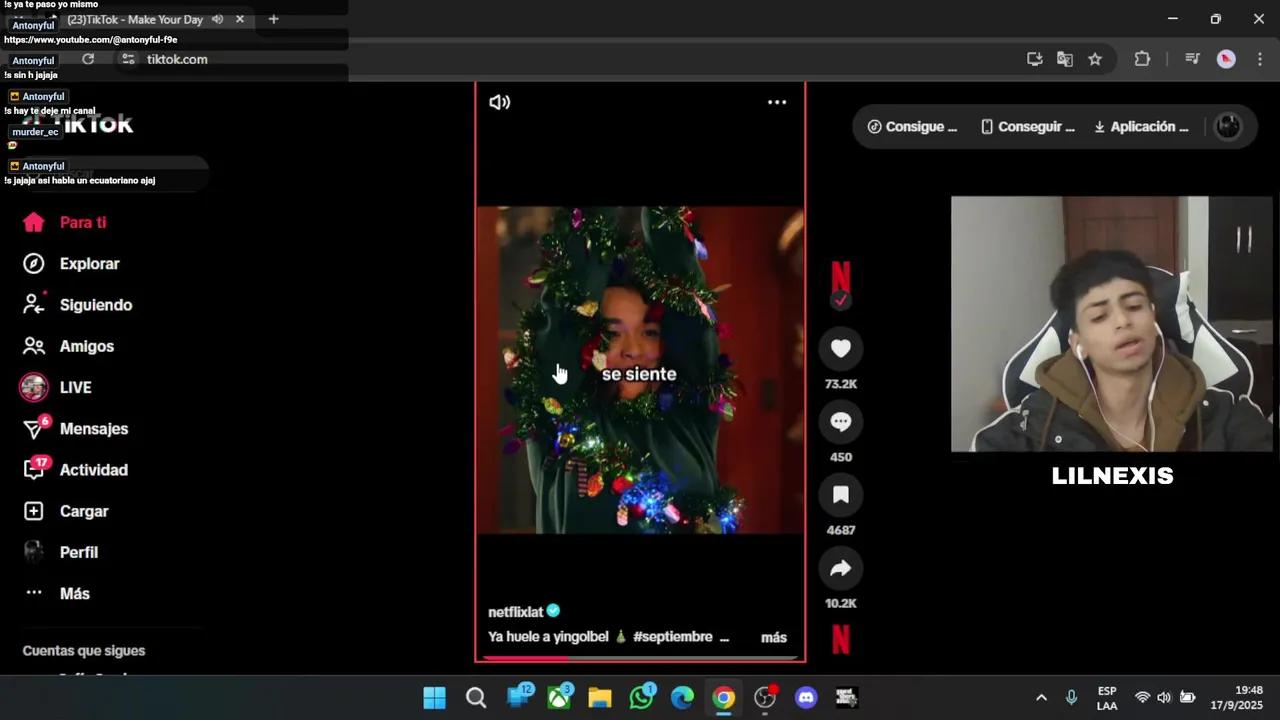
Task: Open the Actividad notifications
Action: point(75,470)
